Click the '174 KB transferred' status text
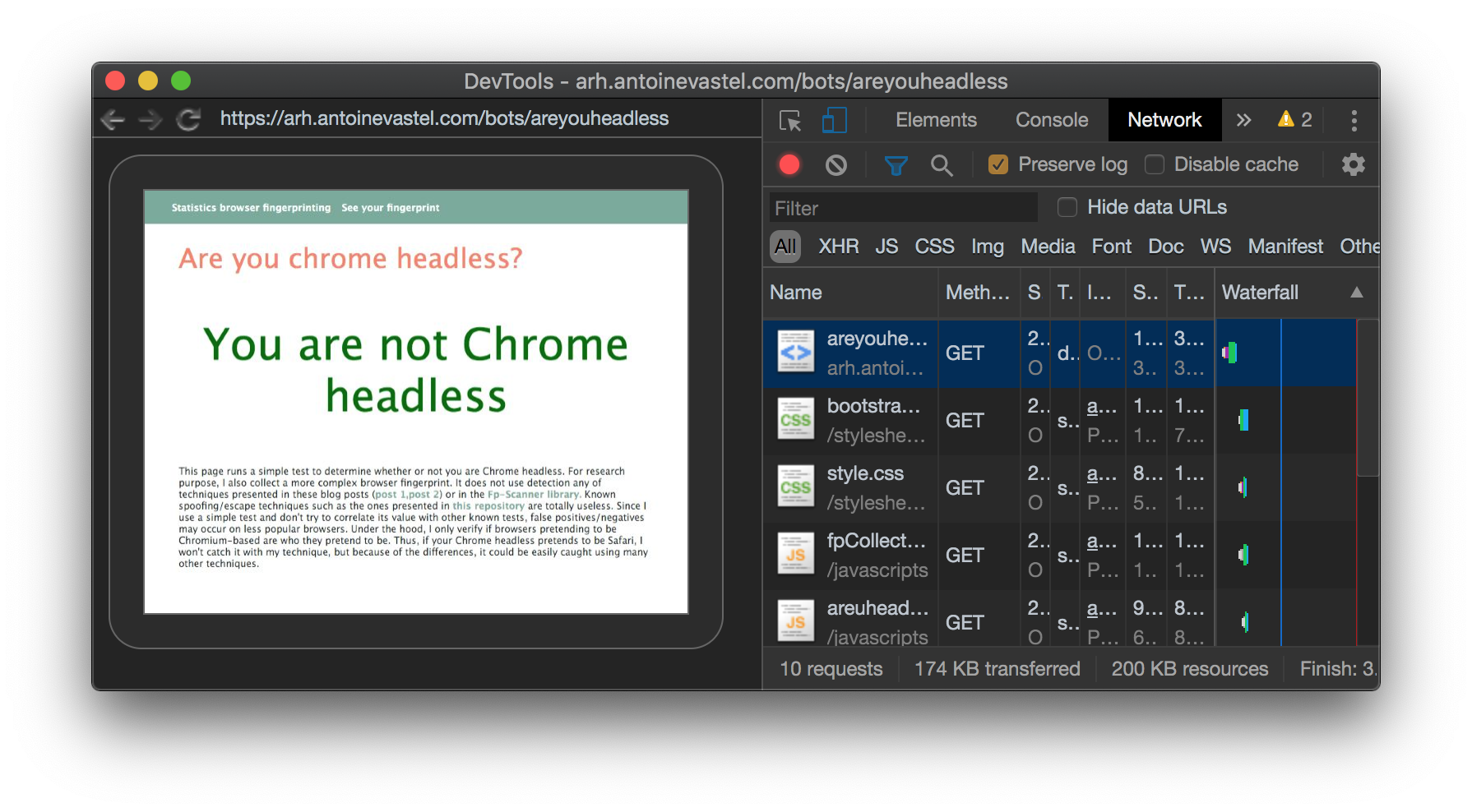This screenshot has width=1472, height=812. 997,669
